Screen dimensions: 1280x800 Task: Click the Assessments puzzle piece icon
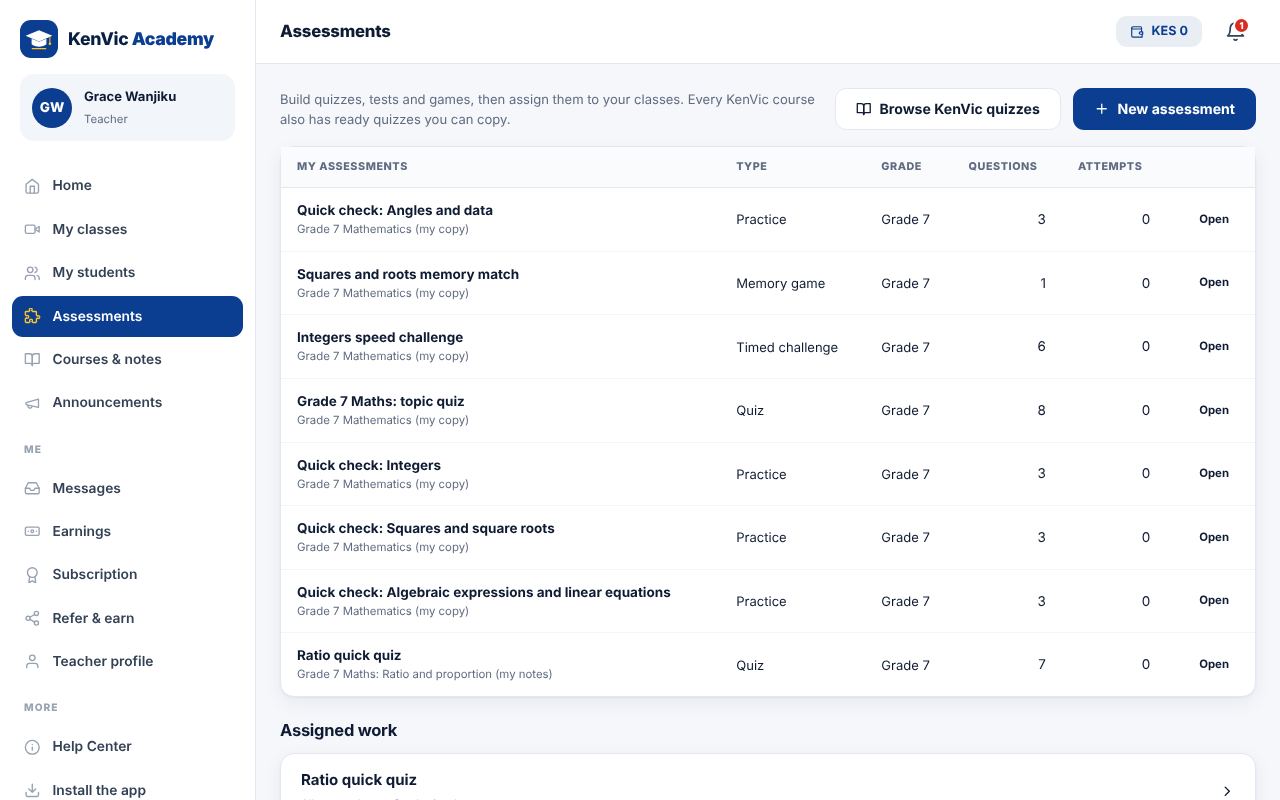pyautogui.click(x=32, y=316)
